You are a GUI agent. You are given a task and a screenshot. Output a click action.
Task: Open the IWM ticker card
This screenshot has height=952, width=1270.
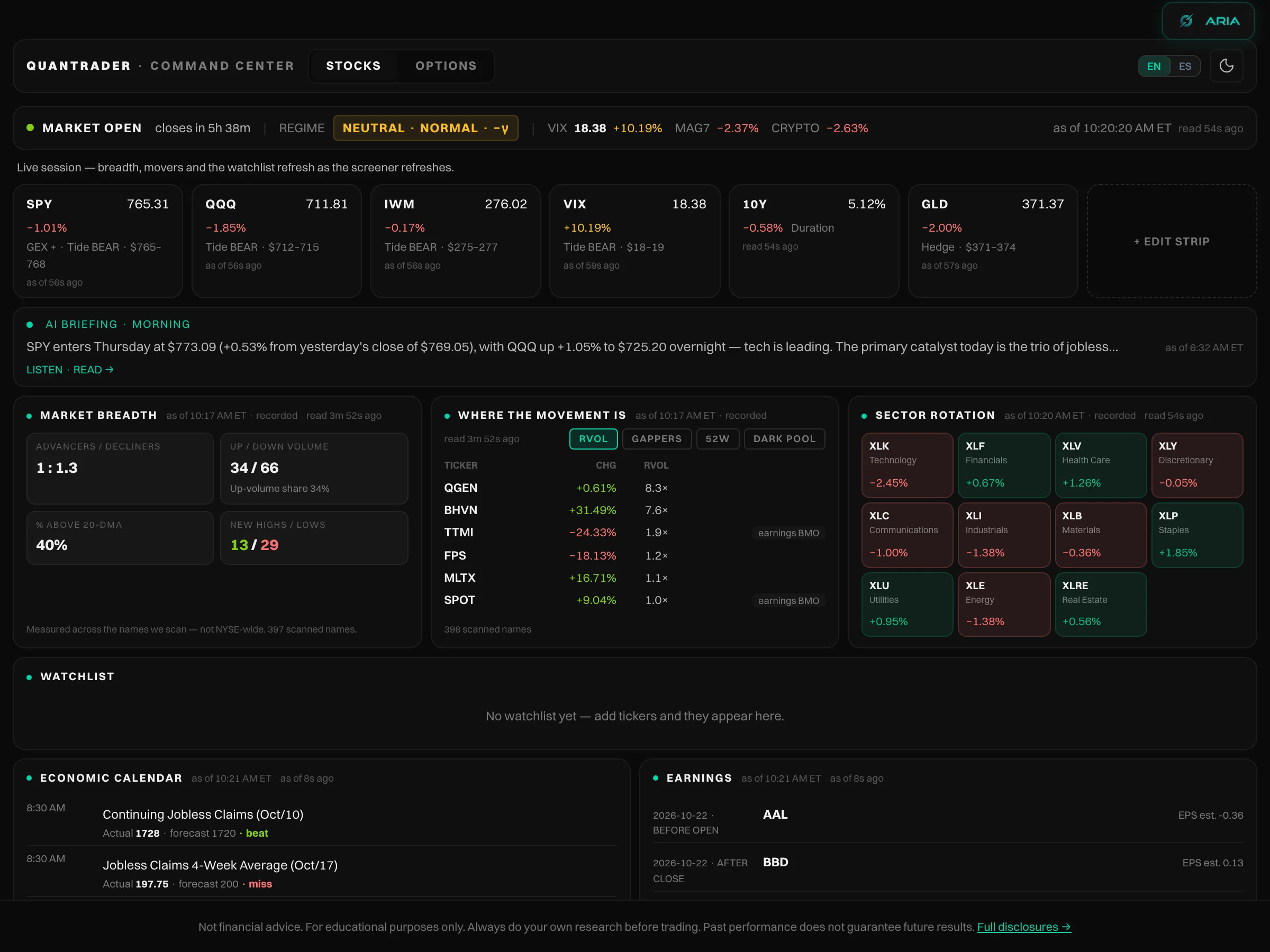[x=455, y=242]
